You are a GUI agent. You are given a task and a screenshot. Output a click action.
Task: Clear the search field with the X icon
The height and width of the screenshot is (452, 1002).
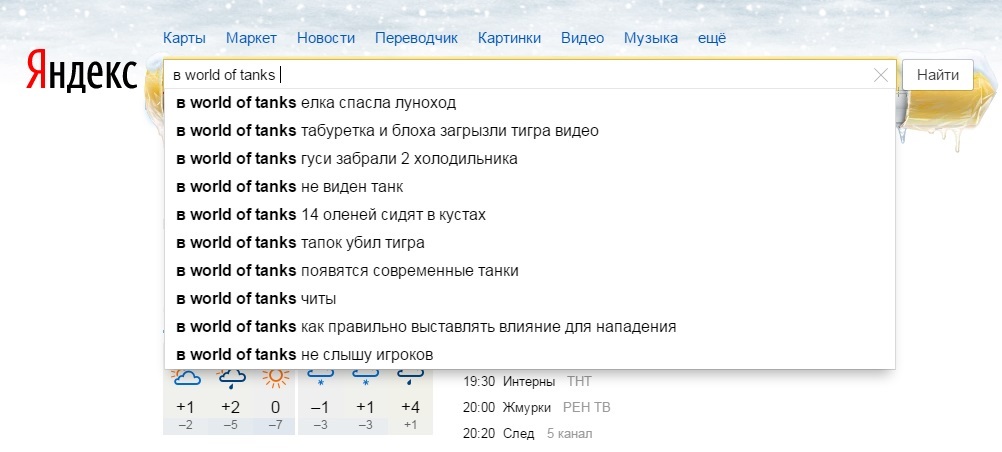(881, 75)
